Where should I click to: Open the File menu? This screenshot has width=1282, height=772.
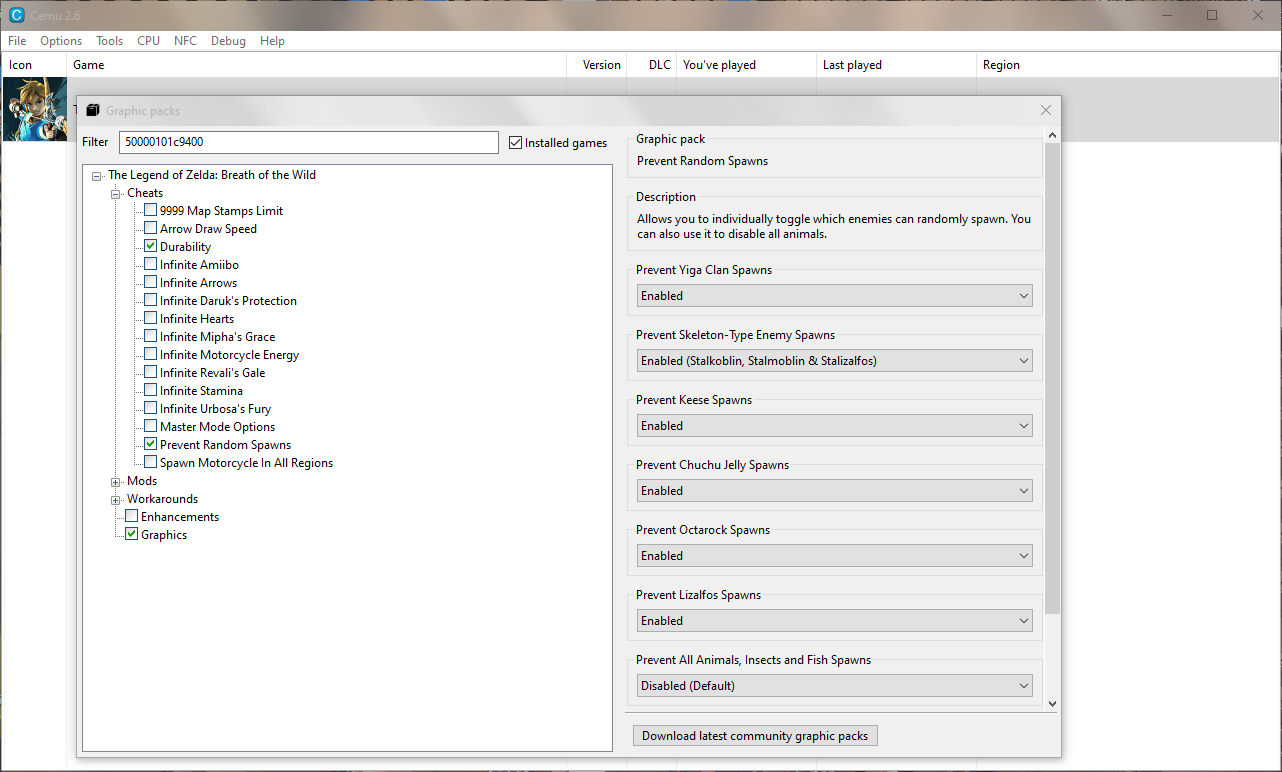(x=17, y=41)
